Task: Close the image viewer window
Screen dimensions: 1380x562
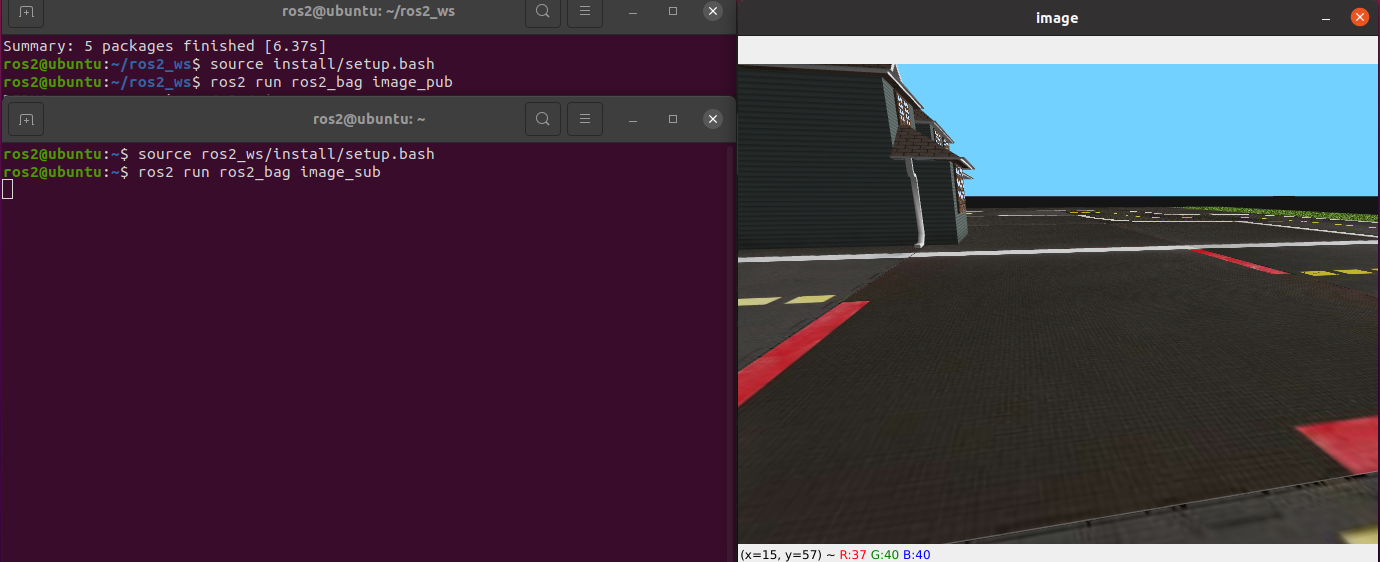Action: [1358, 17]
